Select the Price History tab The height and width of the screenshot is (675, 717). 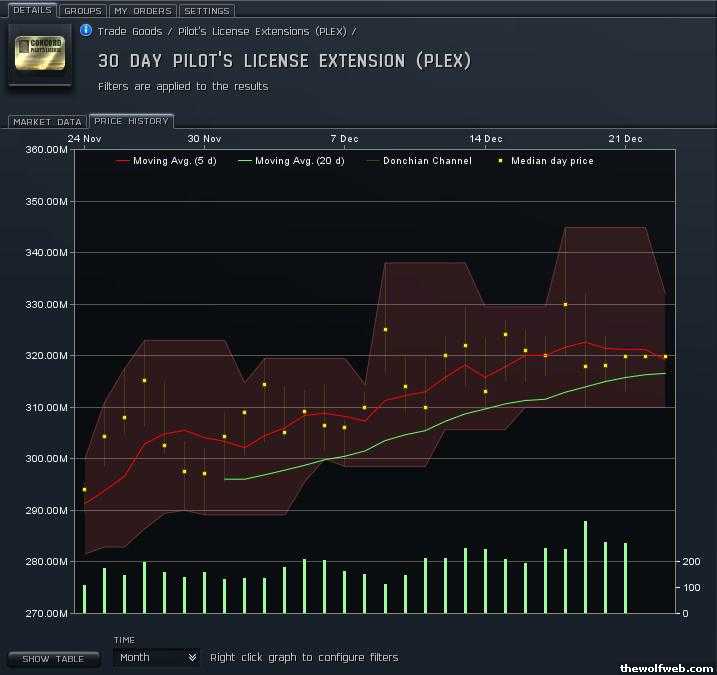tap(131, 121)
